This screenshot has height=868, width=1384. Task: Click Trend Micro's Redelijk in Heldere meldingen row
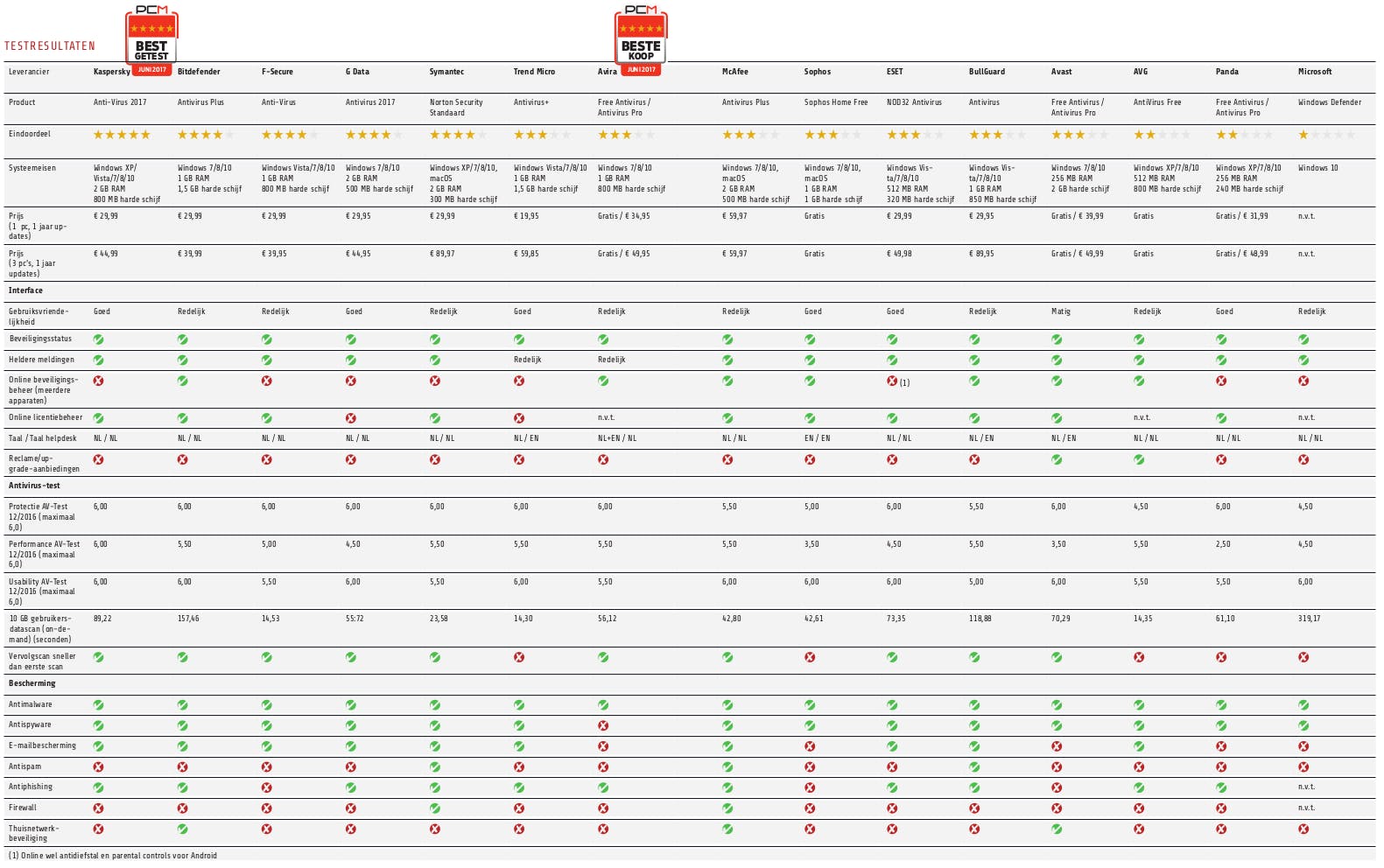coord(528,360)
